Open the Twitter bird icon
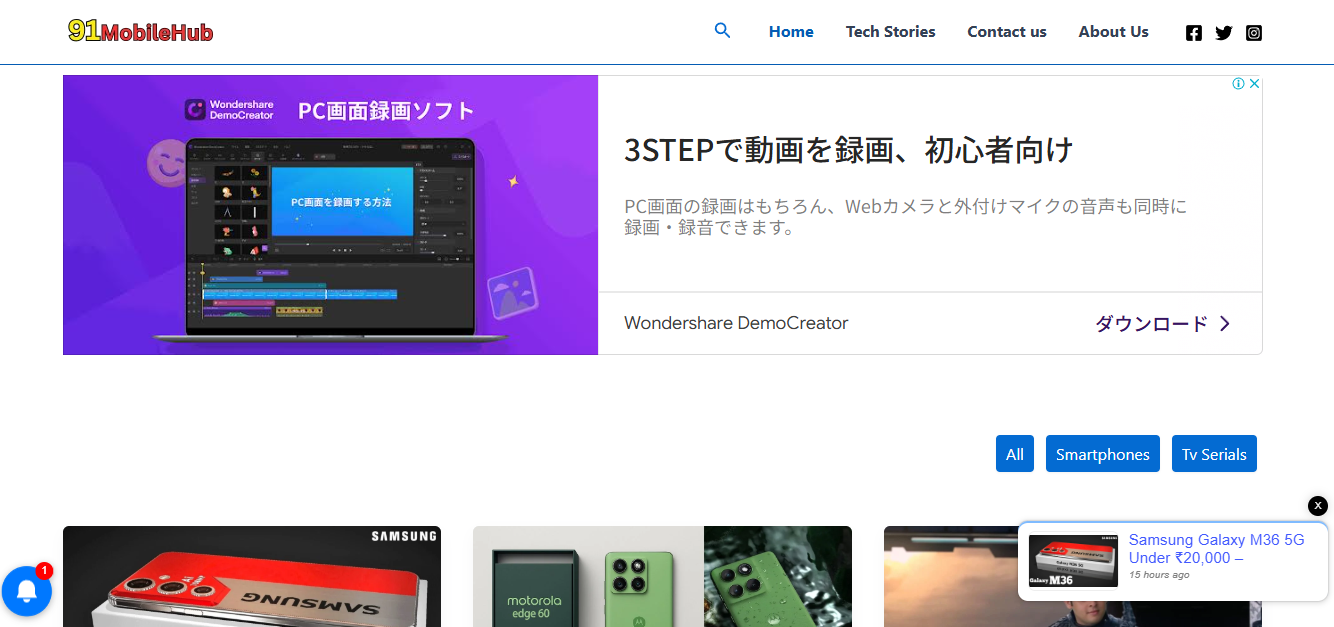The width and height of the screenshot is (1334, 627). 1224,32
